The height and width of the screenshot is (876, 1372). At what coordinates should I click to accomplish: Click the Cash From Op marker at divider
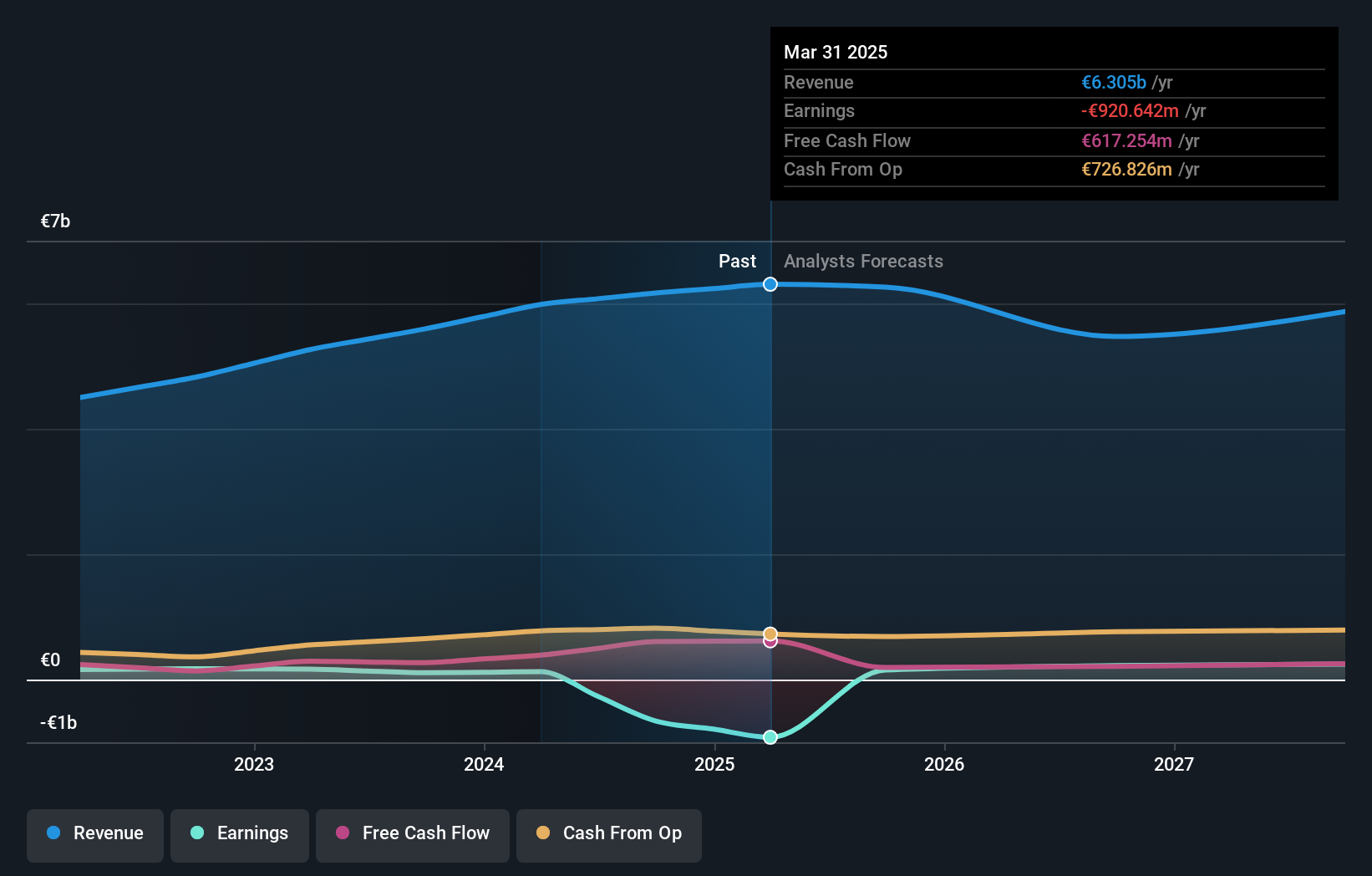770,633
